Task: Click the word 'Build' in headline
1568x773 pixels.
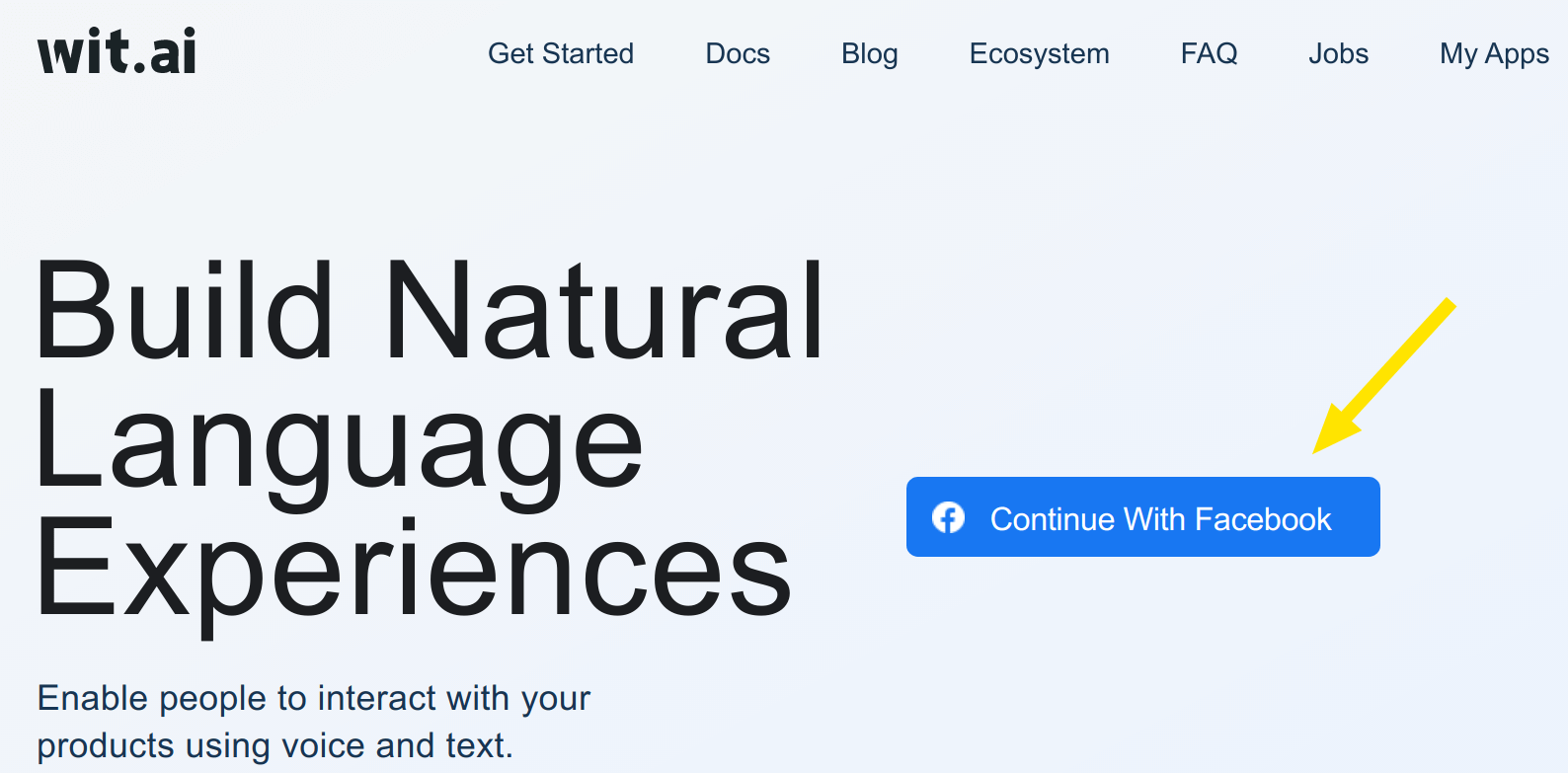Action: [x=185, y=310]
